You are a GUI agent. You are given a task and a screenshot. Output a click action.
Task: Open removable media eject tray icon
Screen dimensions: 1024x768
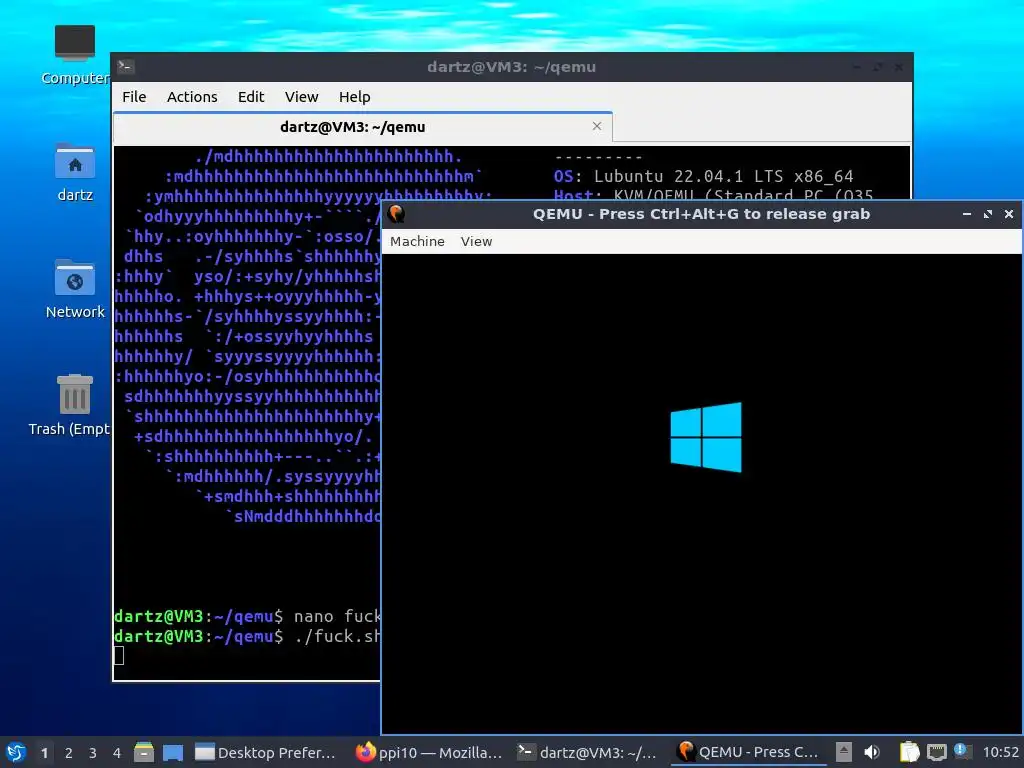pyautogui.click(x=844, y=752)
